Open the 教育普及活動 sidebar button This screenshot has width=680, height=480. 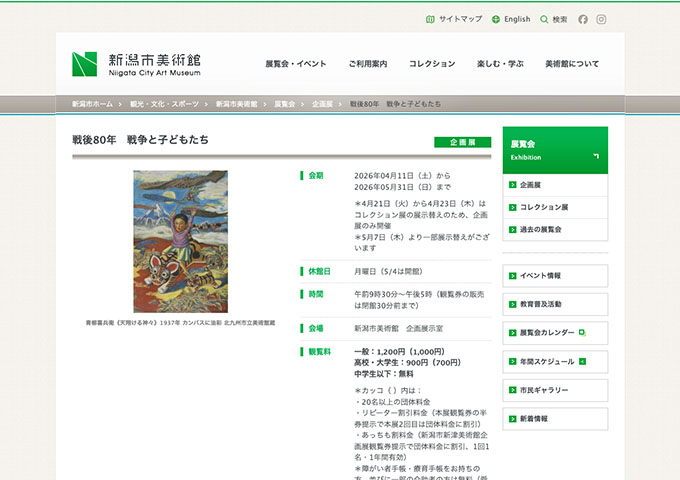(x=555, y=304)
